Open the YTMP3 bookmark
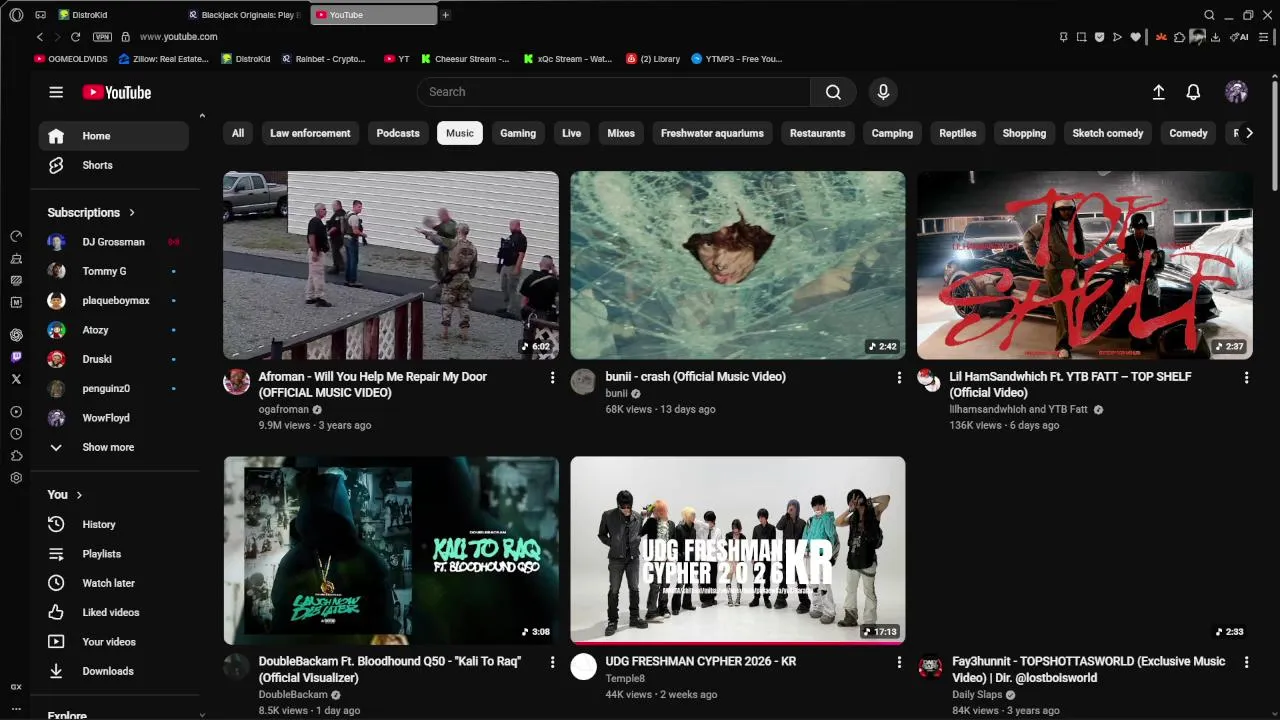Image resolution: width=1280 pixels, height=720 pixels. (737, 59)
